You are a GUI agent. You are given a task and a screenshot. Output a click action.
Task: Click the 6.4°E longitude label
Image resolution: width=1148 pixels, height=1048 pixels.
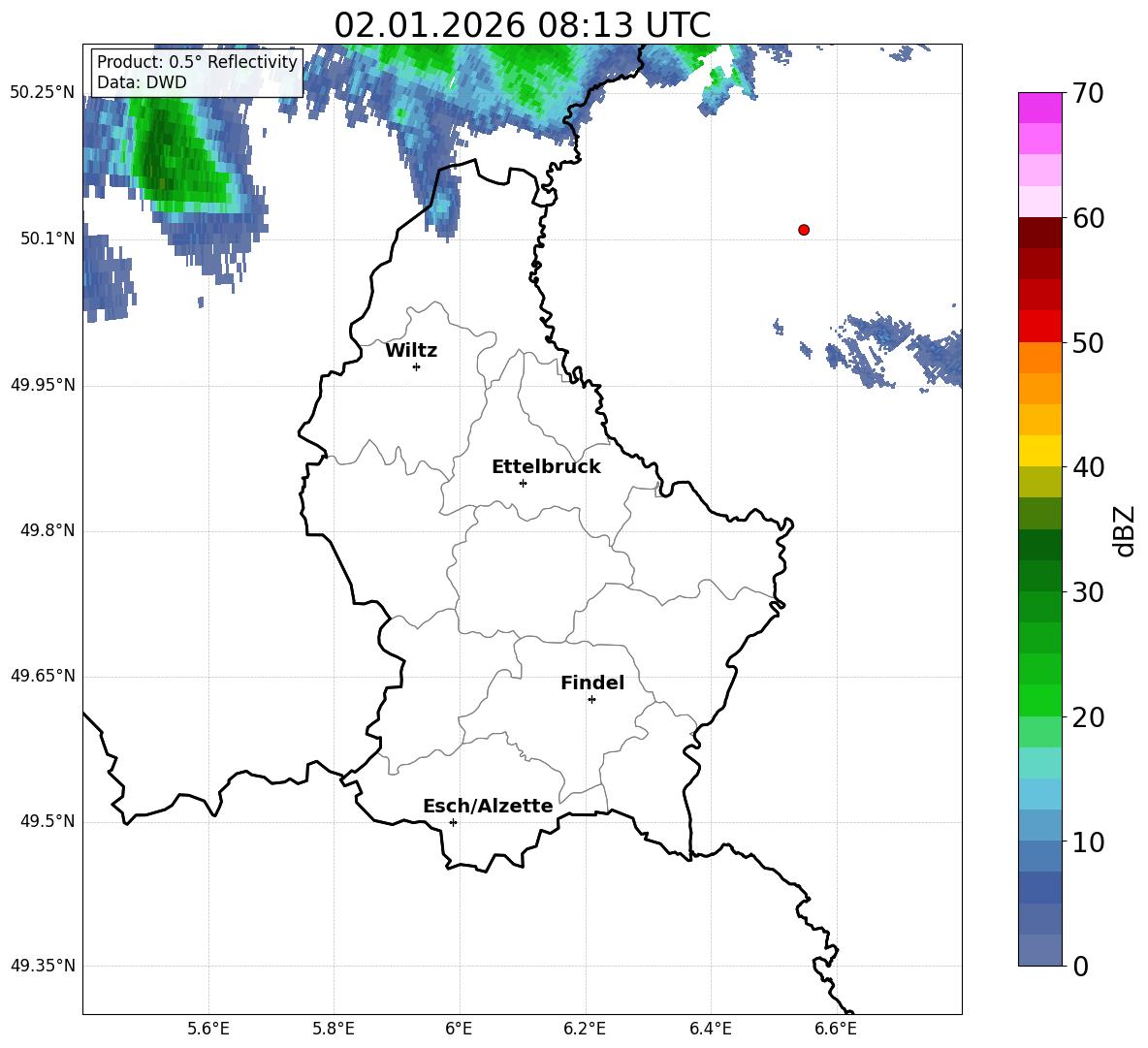coord(710,1029)
